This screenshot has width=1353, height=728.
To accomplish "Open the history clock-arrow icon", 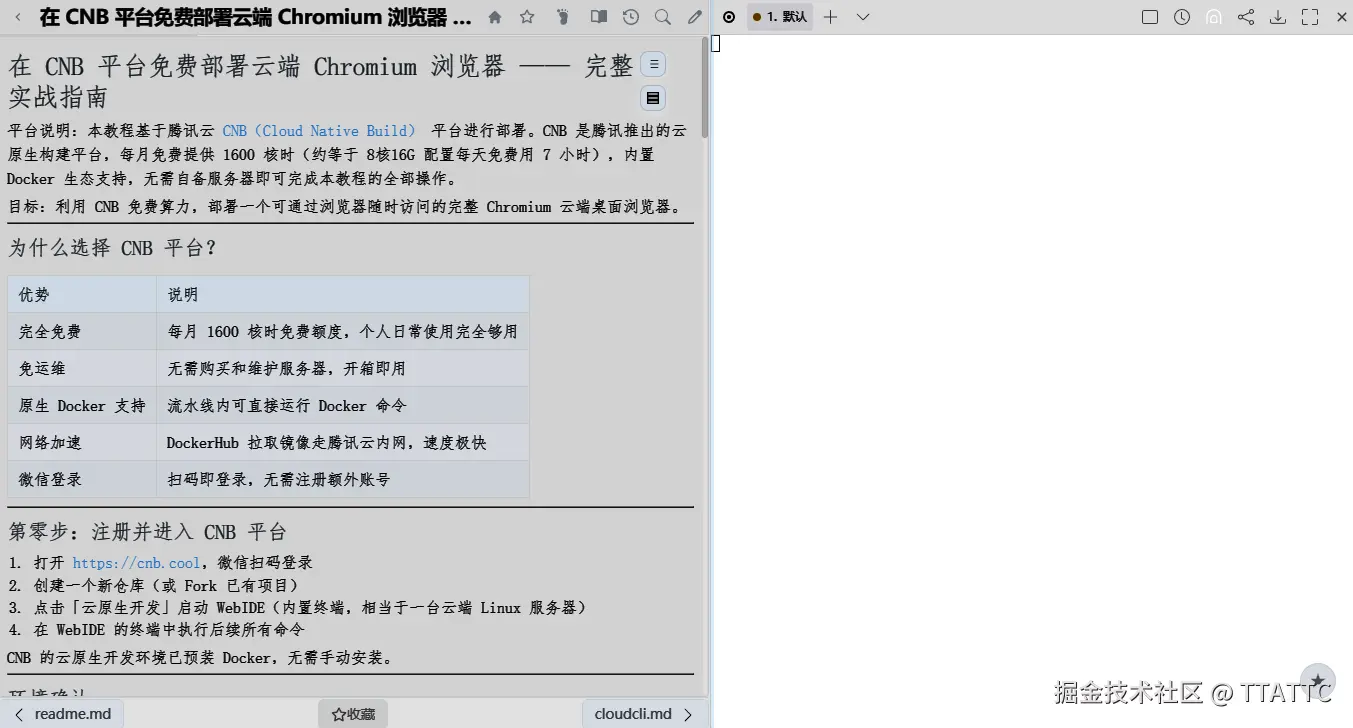I will 631,17.
